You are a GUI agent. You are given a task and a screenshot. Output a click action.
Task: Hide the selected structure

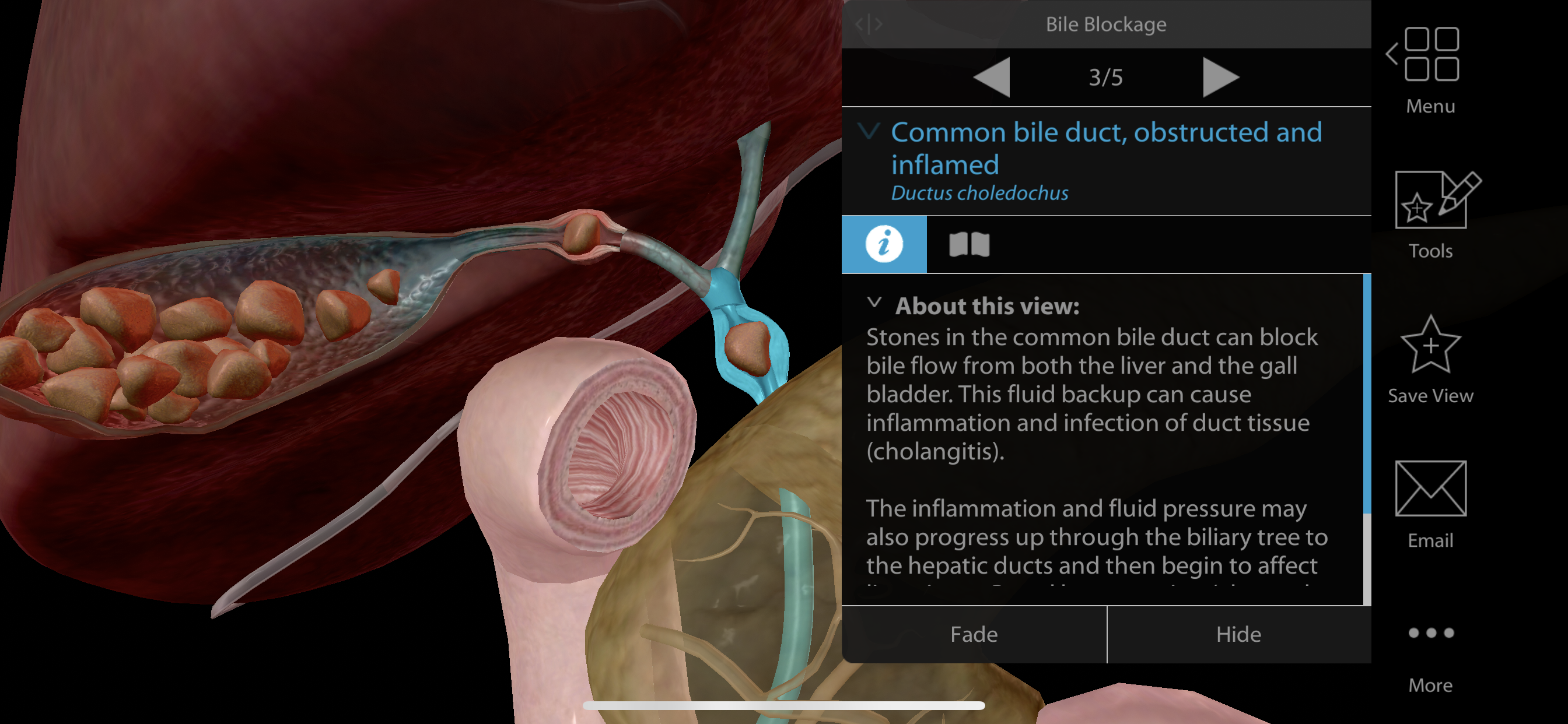[x=1238, y=634]
